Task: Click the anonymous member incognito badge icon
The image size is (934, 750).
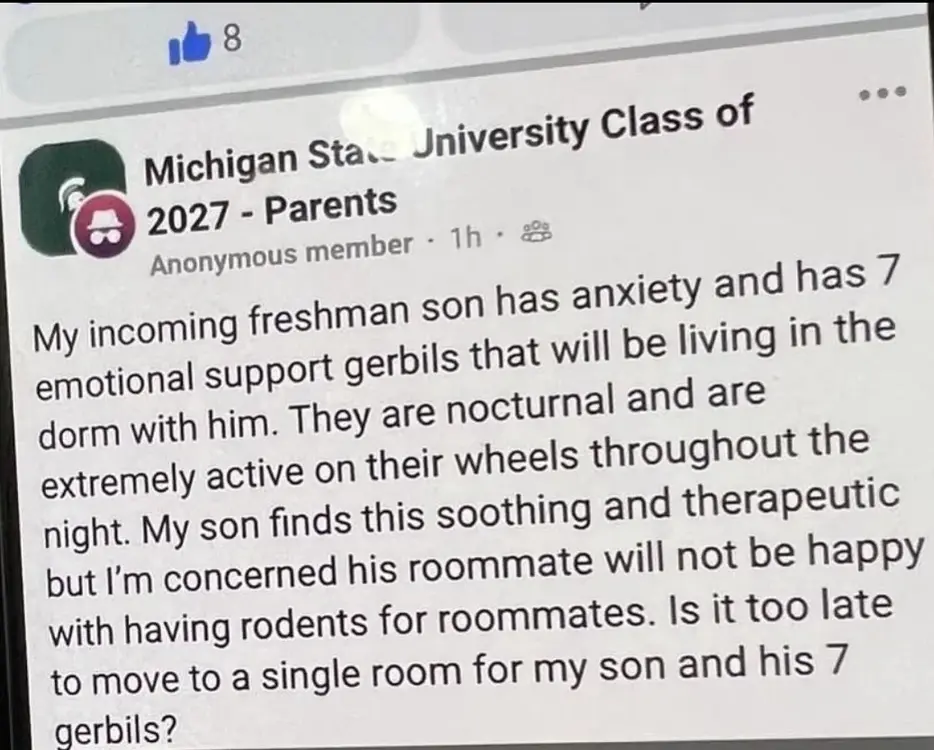Action: point(99,229)
